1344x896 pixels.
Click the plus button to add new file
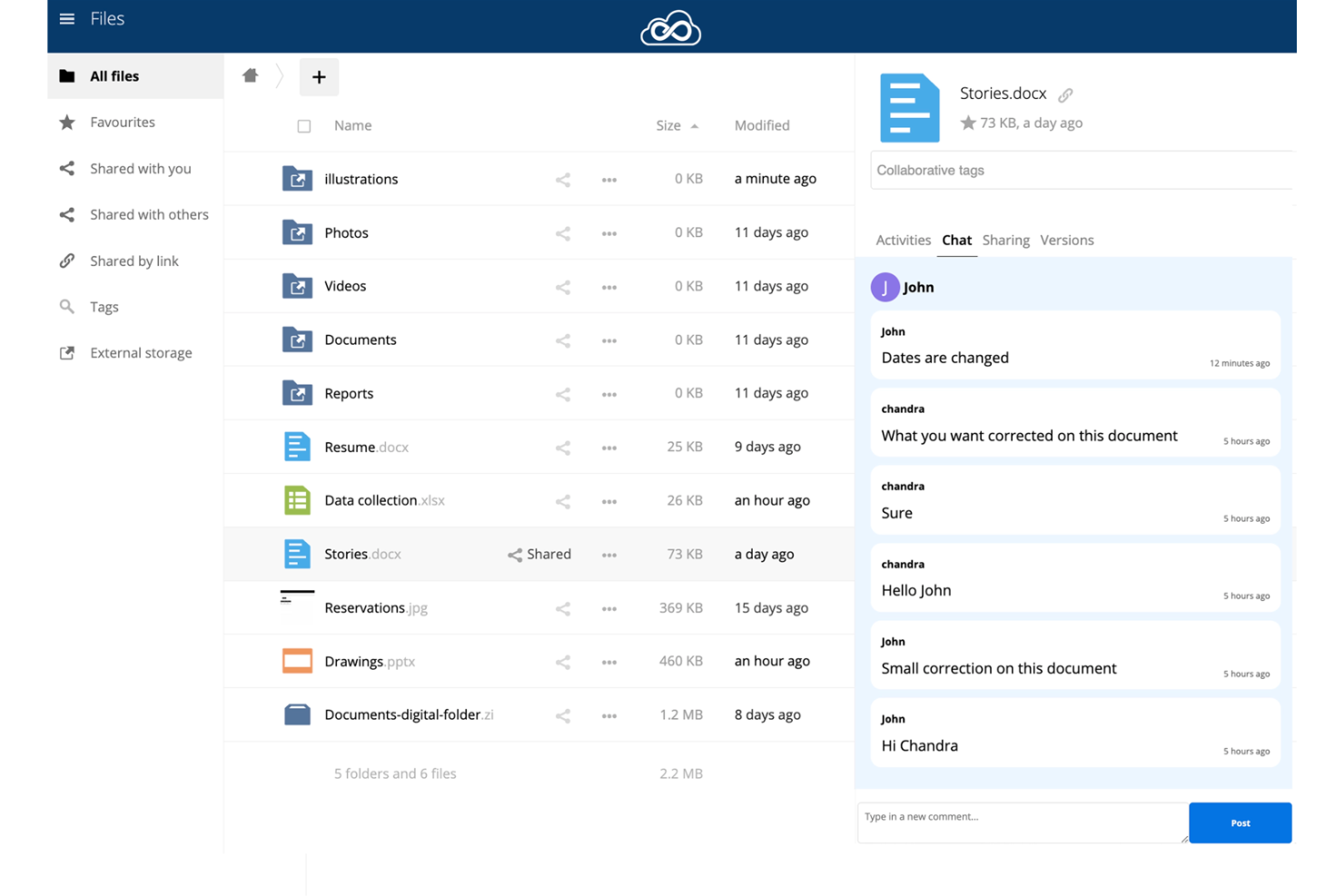pos(319,77)
